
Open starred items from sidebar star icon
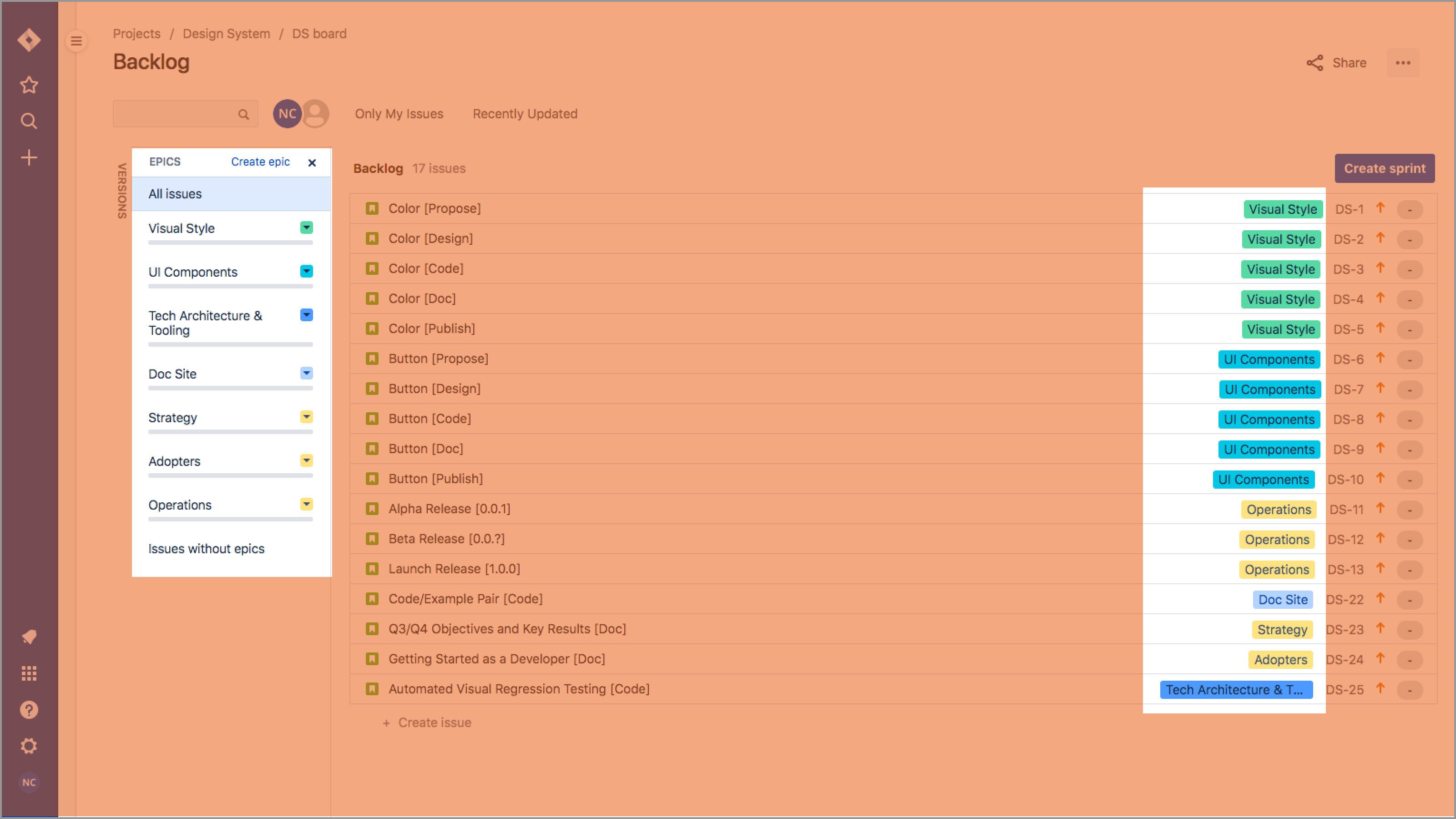pos(29,85)
